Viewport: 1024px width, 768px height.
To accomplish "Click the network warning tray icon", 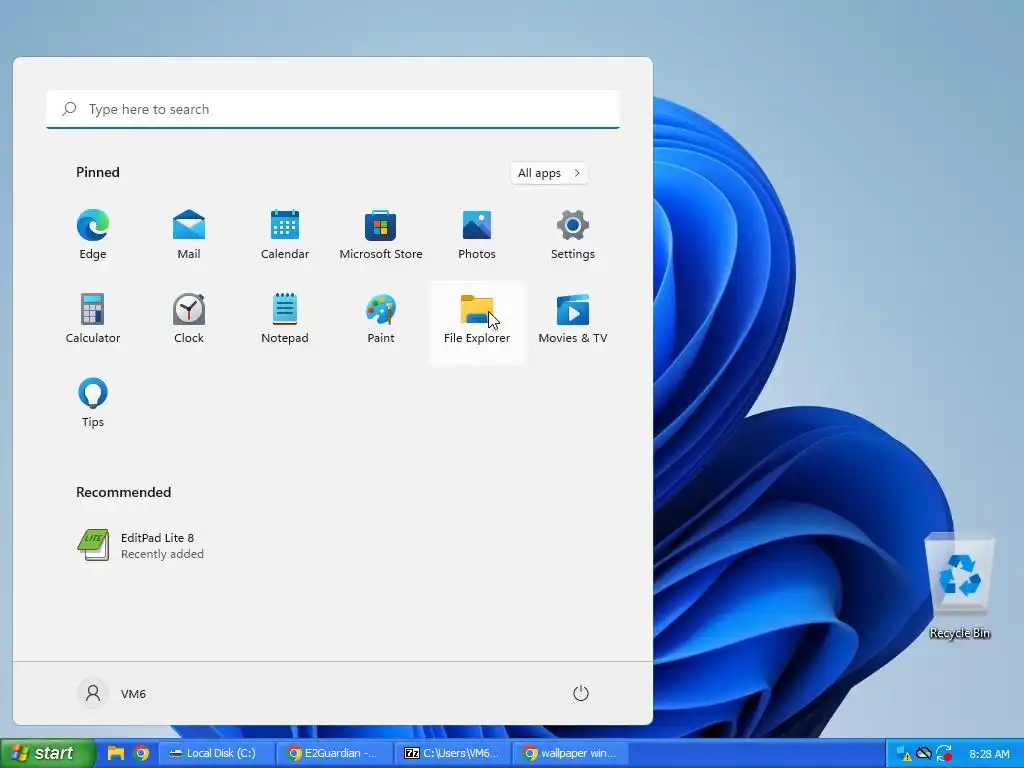I will (903, 754).
